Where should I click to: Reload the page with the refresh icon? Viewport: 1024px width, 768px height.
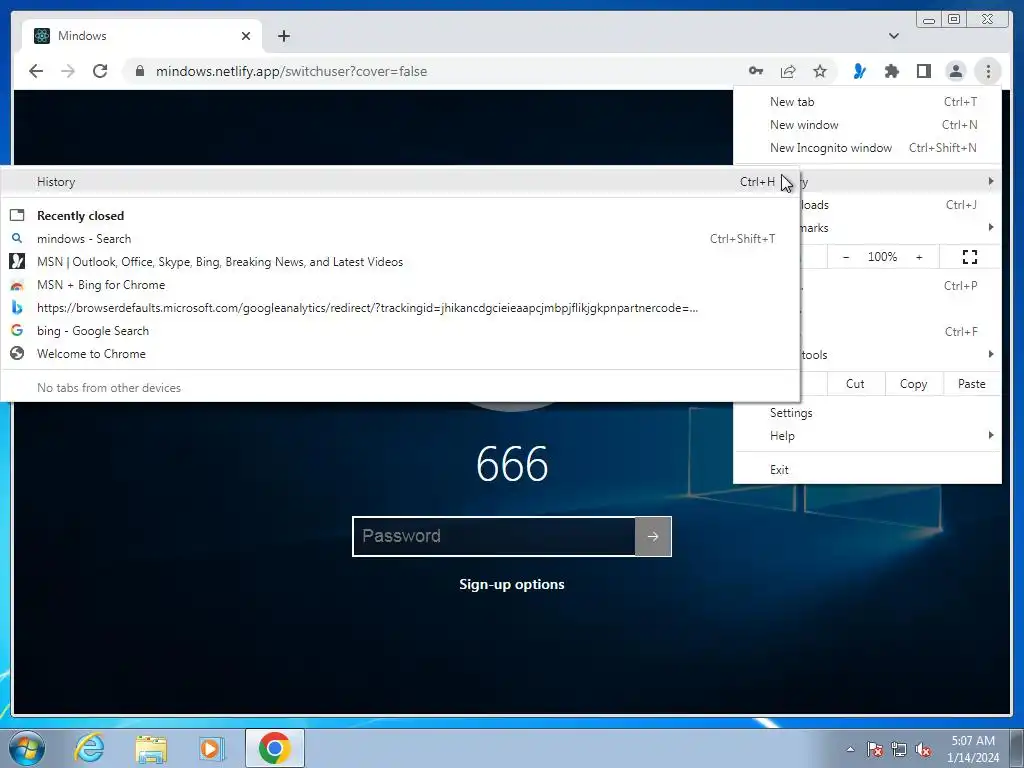pyautogui.click(x=100, y=71)
